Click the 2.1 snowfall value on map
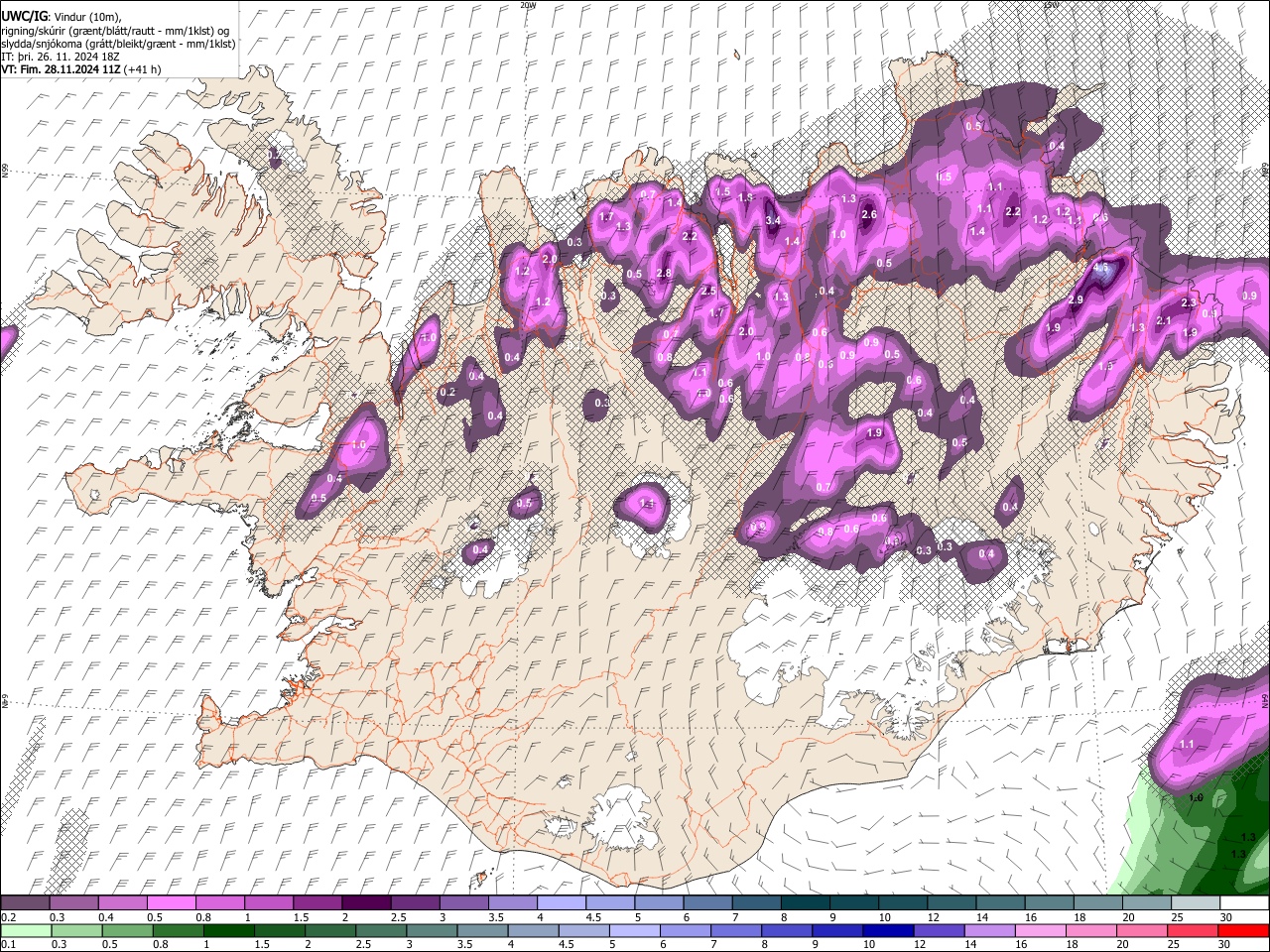The width and height of the screenshot is (1270, 952). pyautogui.click(x=1164, y=320)
